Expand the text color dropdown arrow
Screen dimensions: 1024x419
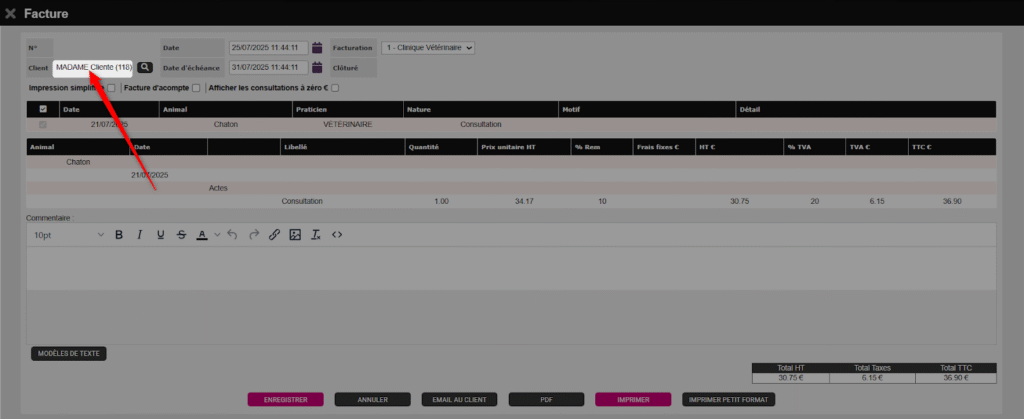click(216, 235)
